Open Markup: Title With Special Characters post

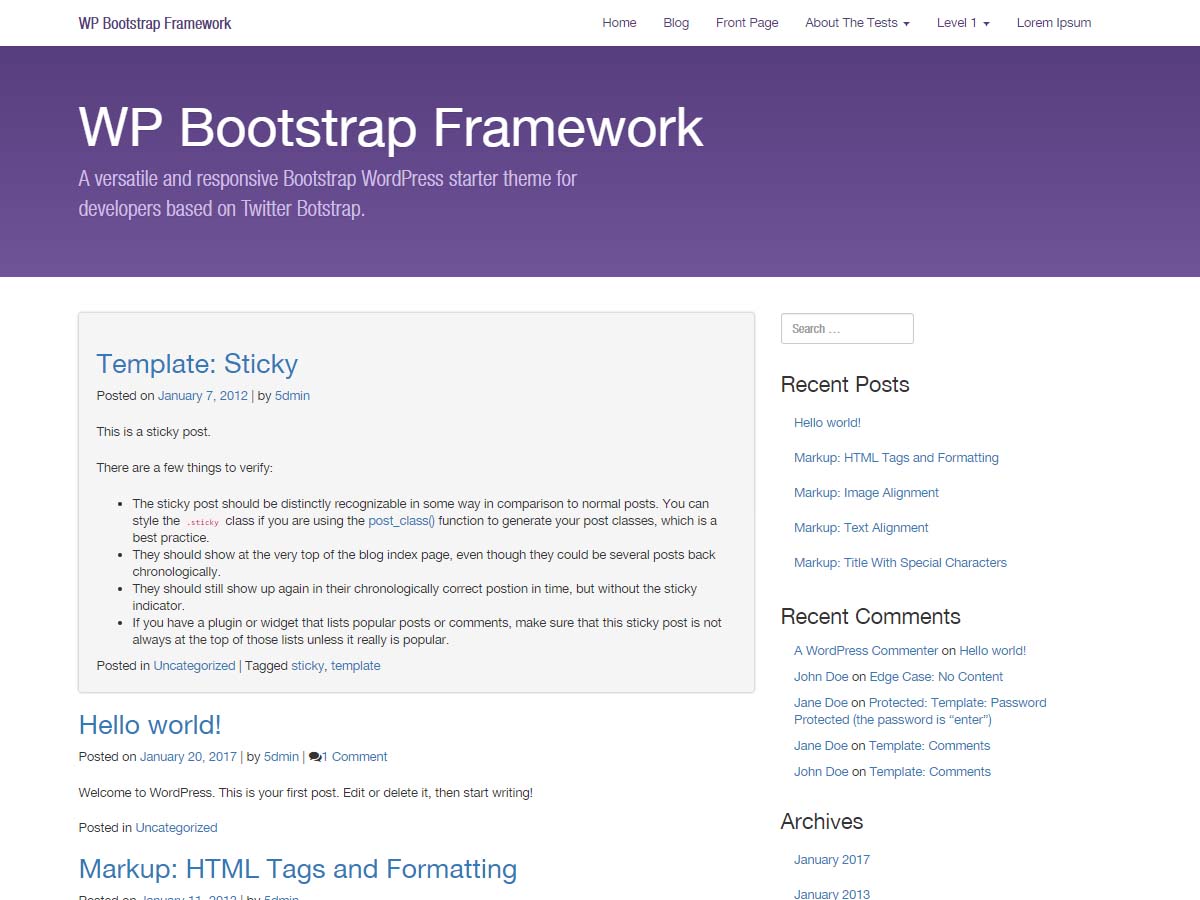[900, 563]
